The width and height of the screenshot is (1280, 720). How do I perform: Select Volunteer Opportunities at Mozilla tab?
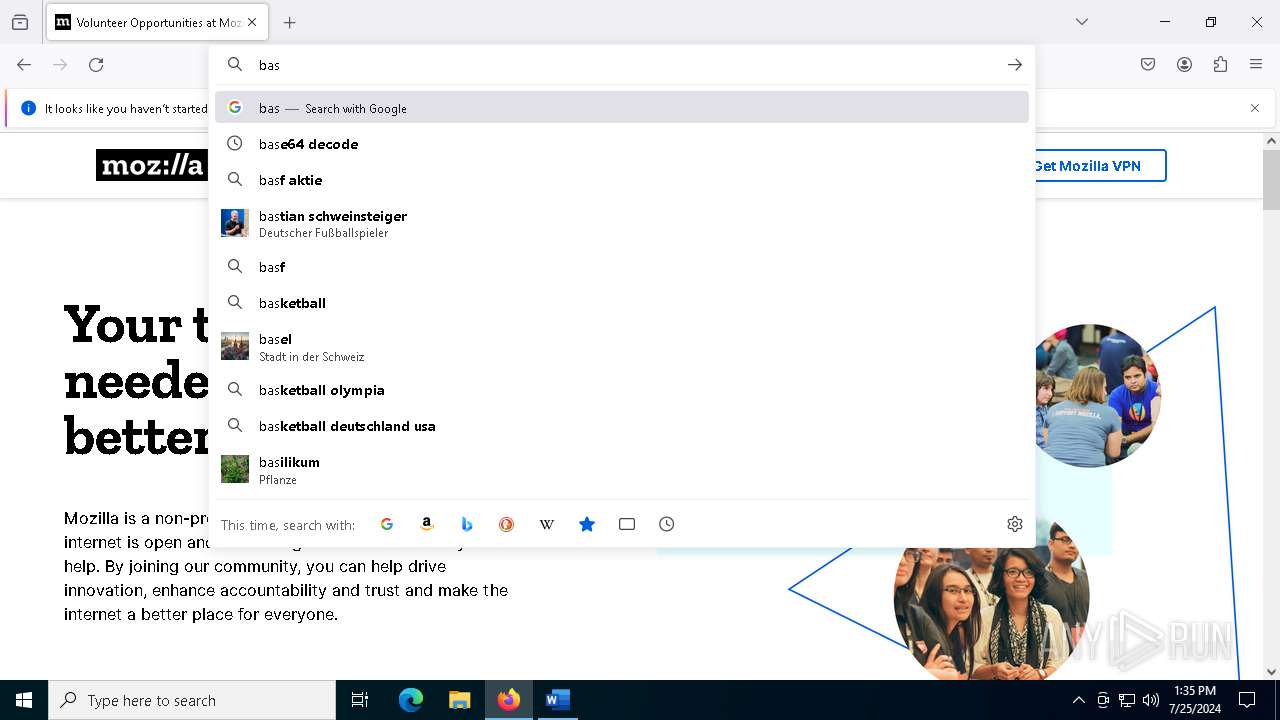point(156,22)
